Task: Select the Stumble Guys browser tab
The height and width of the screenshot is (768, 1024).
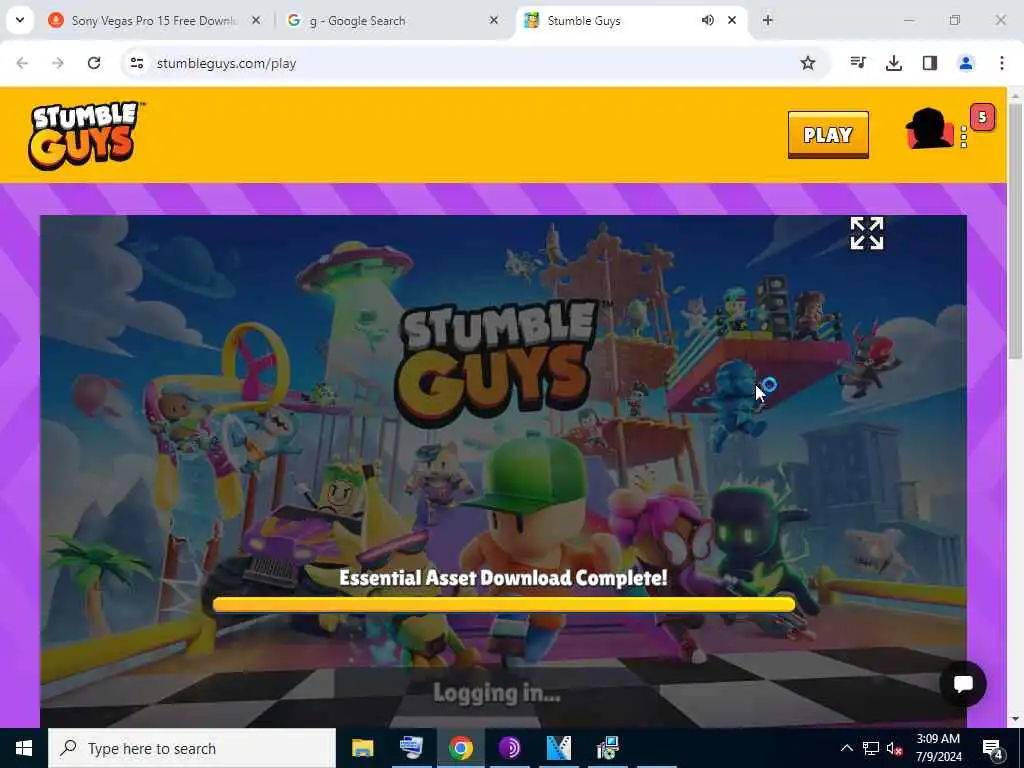Action: (614, 21)
